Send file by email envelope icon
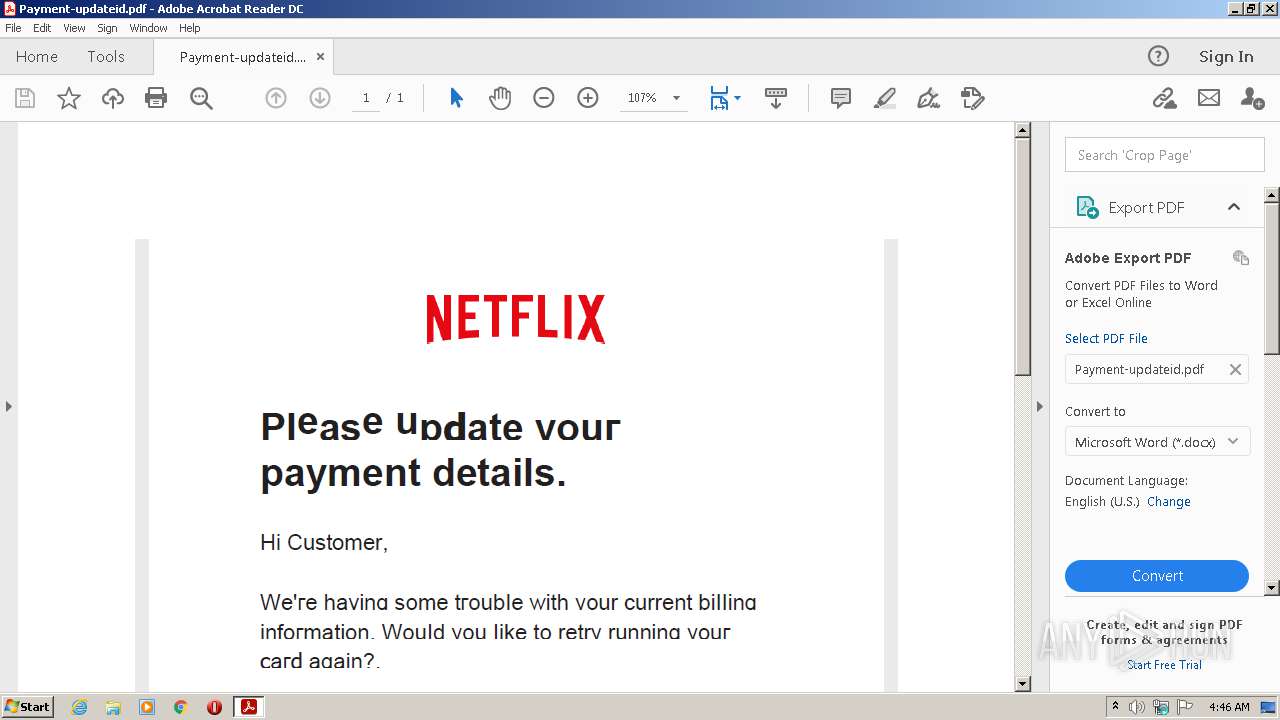Image resolution: width=1280 pixels, height=720 pixels. click(1209, 98)
